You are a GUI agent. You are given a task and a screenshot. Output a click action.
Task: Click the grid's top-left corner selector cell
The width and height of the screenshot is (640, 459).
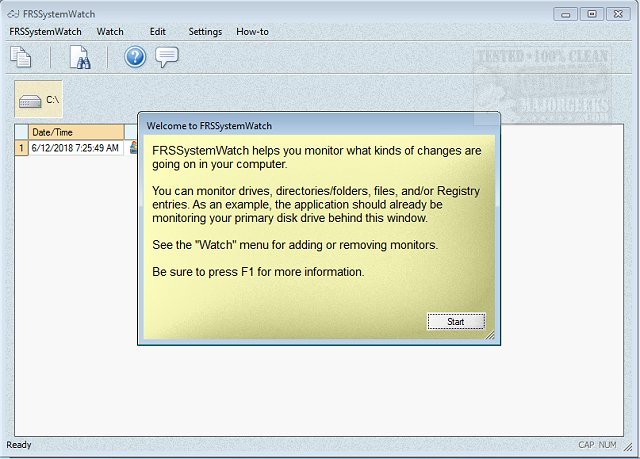(21, 132)
